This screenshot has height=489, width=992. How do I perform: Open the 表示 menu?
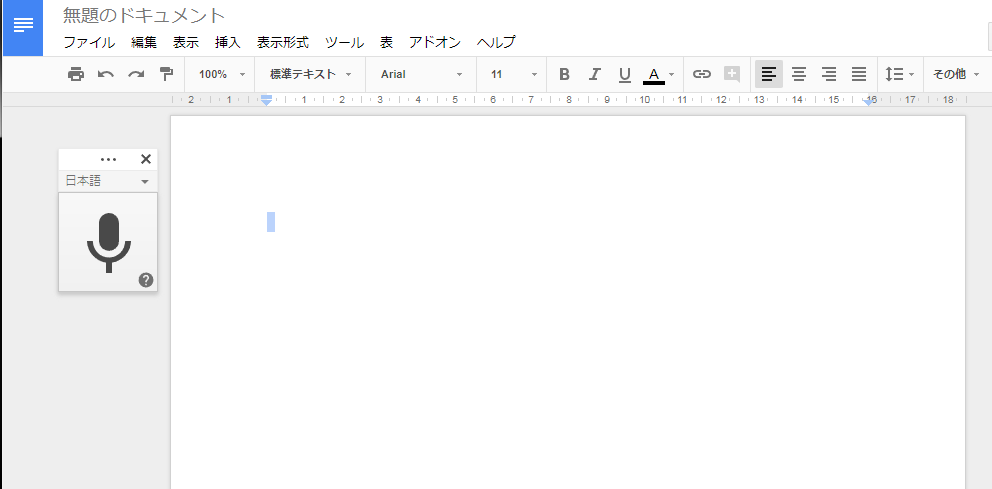pyautogui.click(x=186, y=42)
